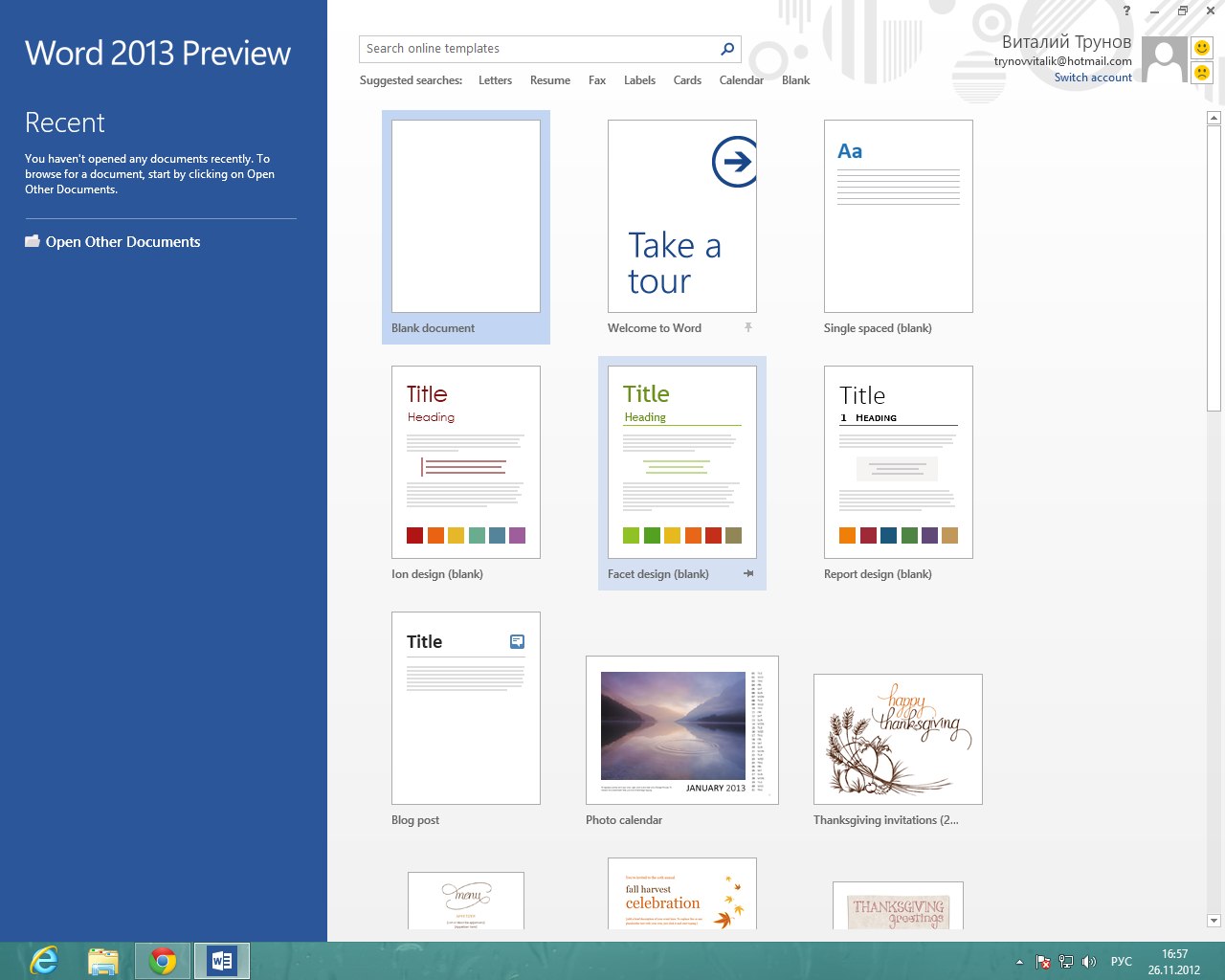Choose the Thanksgiving greetings template

[898, 905]
